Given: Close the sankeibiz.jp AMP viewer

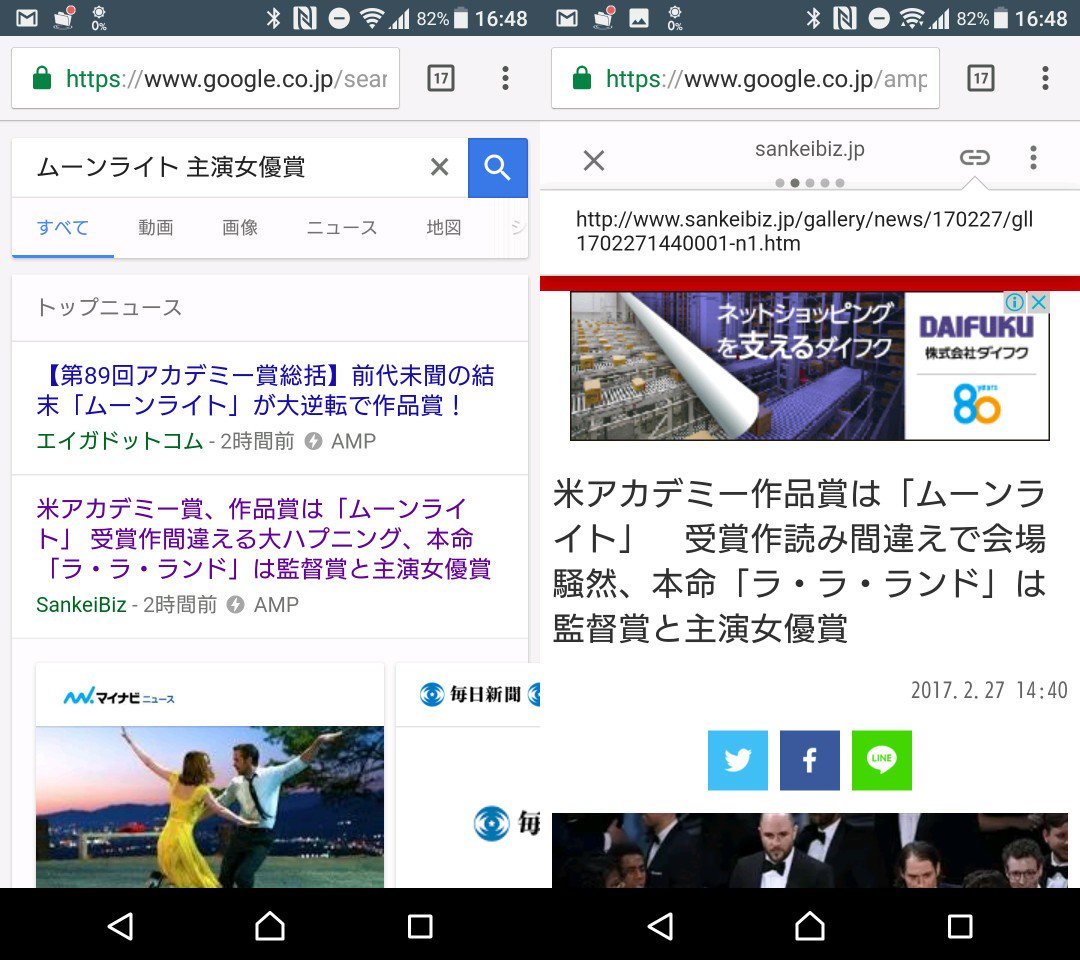Looking at the screenshot, I should pos(594,160).
